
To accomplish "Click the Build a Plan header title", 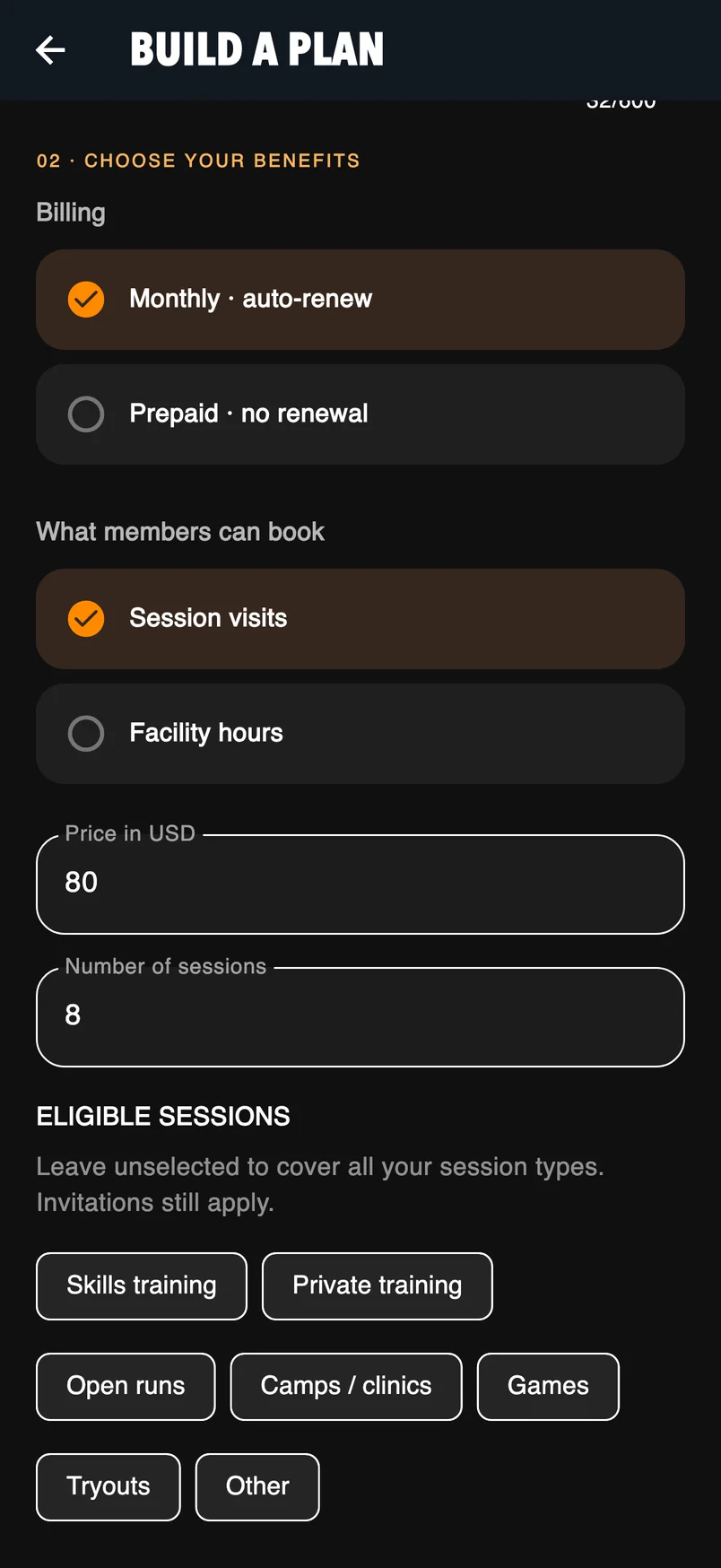I will click(257, 50).
